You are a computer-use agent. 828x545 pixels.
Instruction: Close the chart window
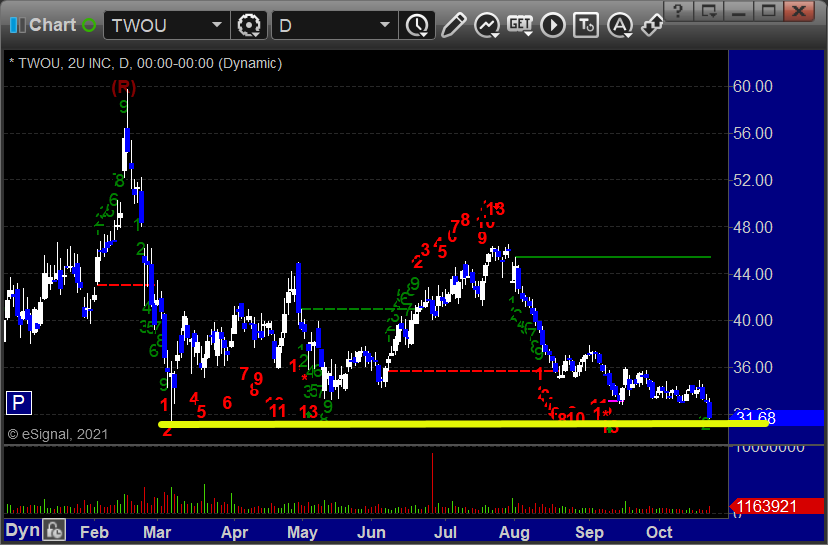tap(798, 11)
